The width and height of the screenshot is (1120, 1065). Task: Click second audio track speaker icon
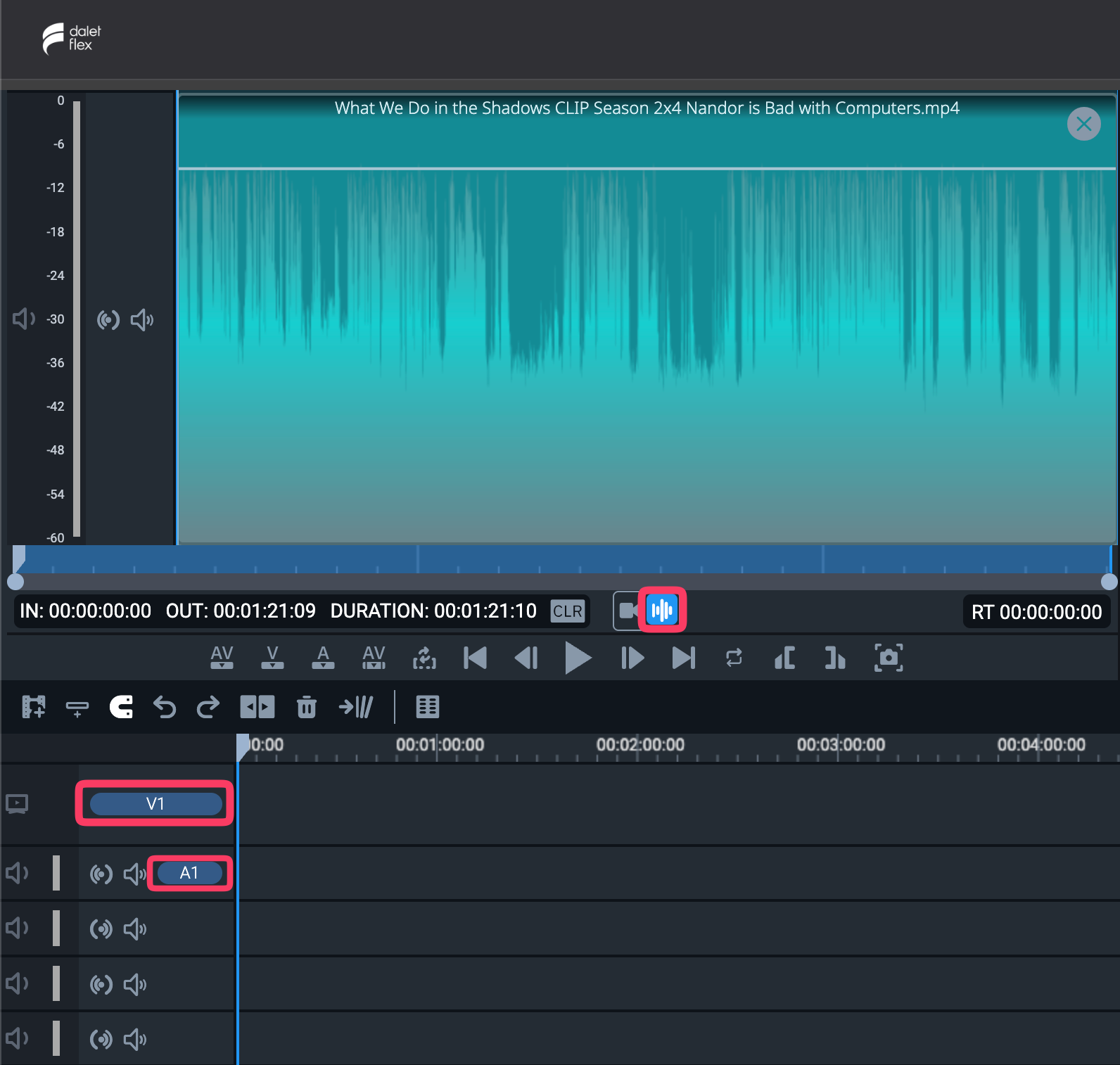coord(135,929)
